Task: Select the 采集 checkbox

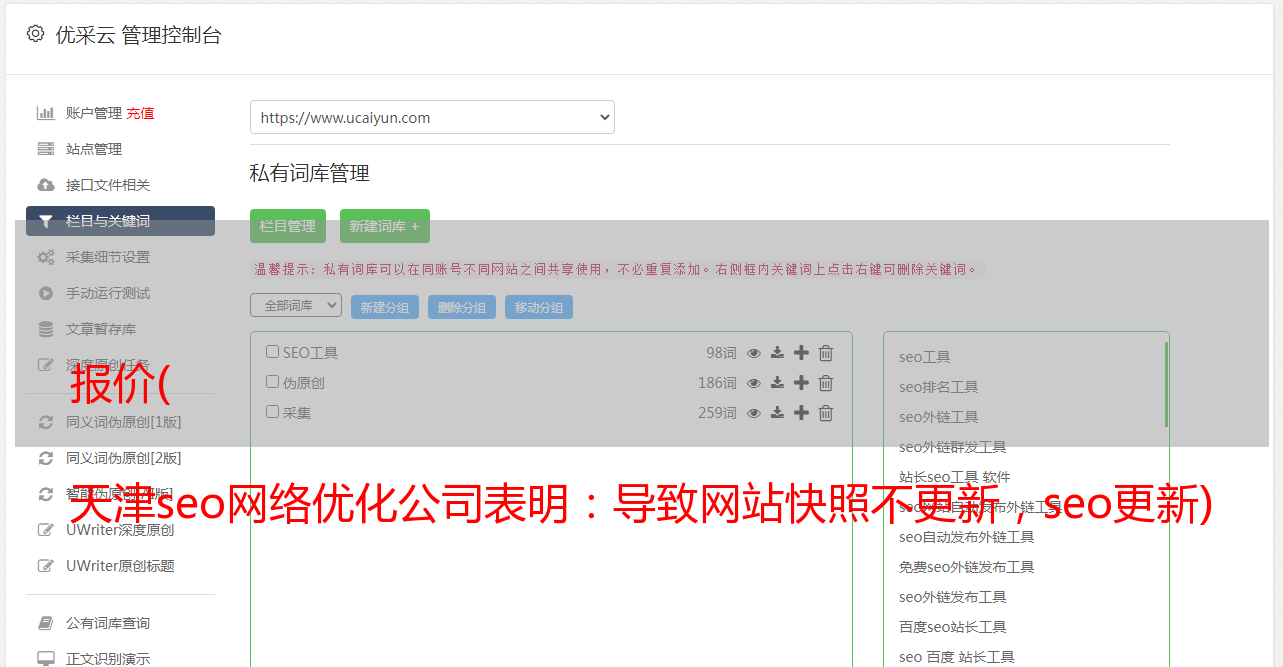Action: [272, 412]
